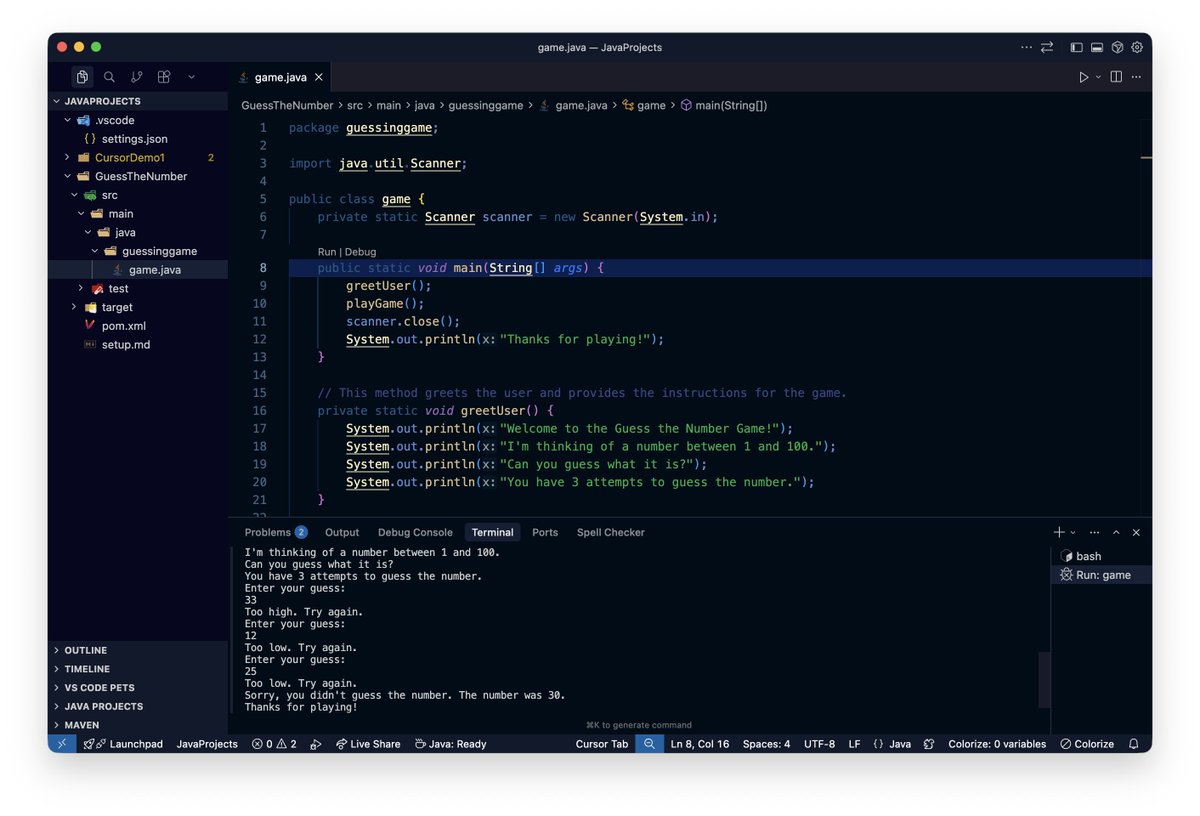Click Launchpad in status bar

point(123,744)
